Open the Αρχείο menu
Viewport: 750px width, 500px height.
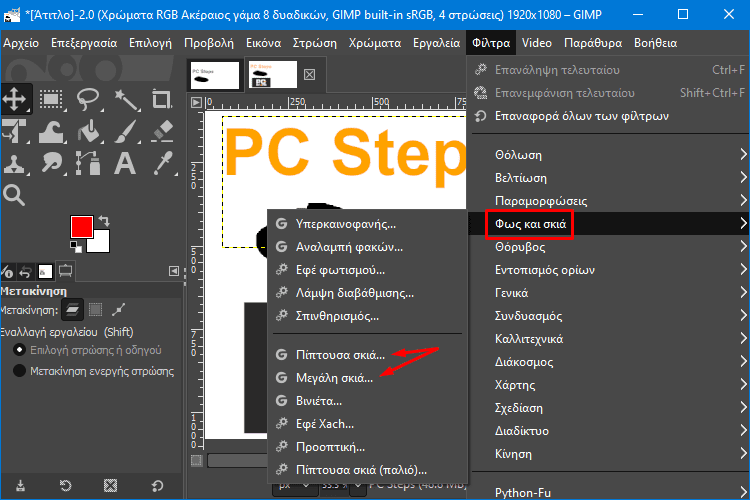[21, 43]
